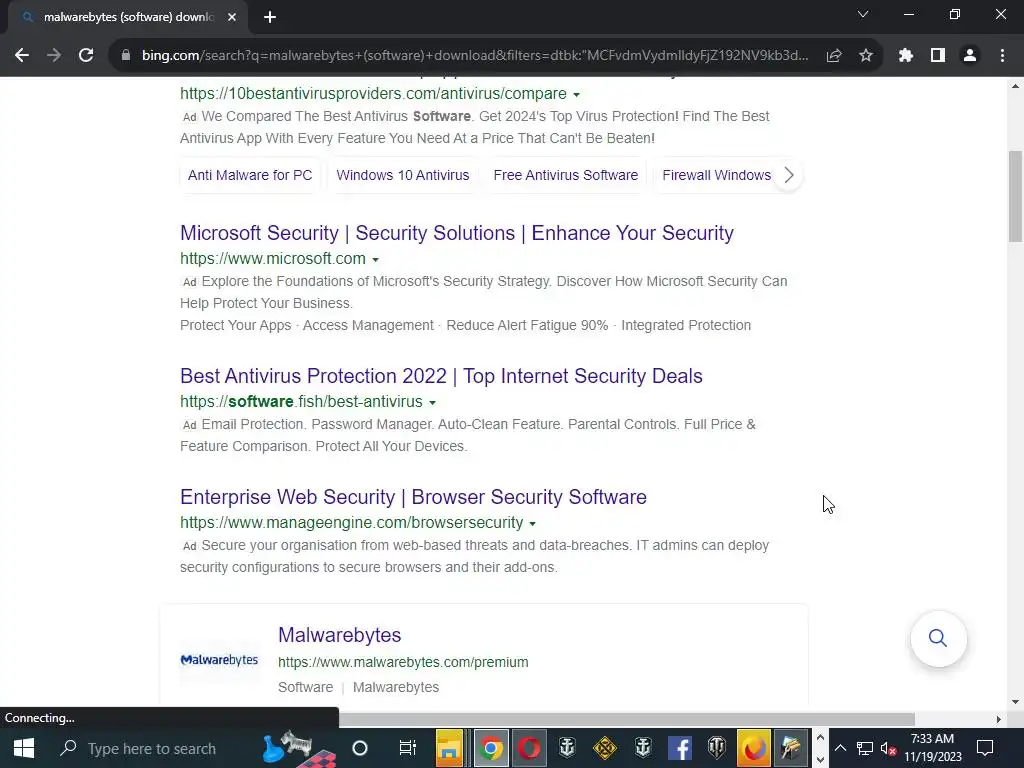Open File Explorer from taskbar

pos(449,748)
